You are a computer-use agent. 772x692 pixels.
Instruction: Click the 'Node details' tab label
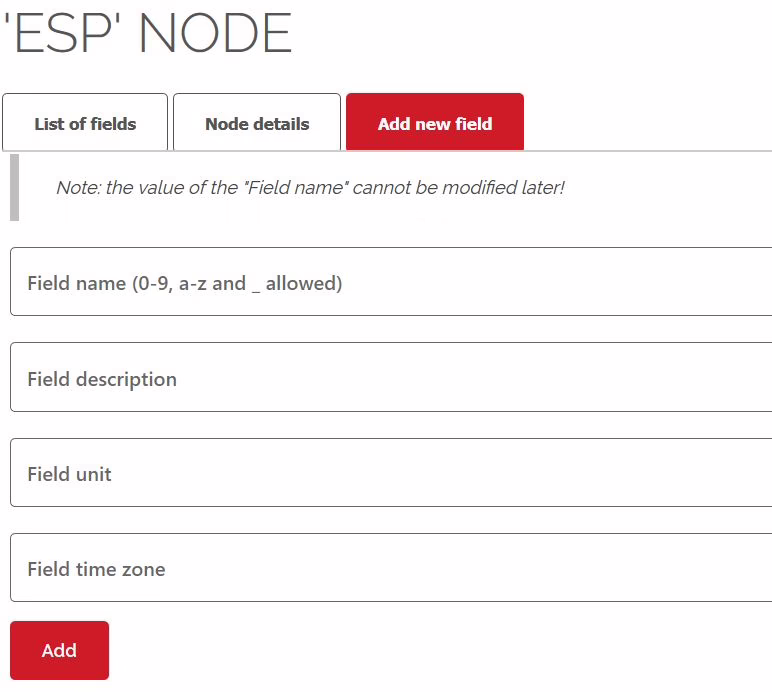coord(257,124)
